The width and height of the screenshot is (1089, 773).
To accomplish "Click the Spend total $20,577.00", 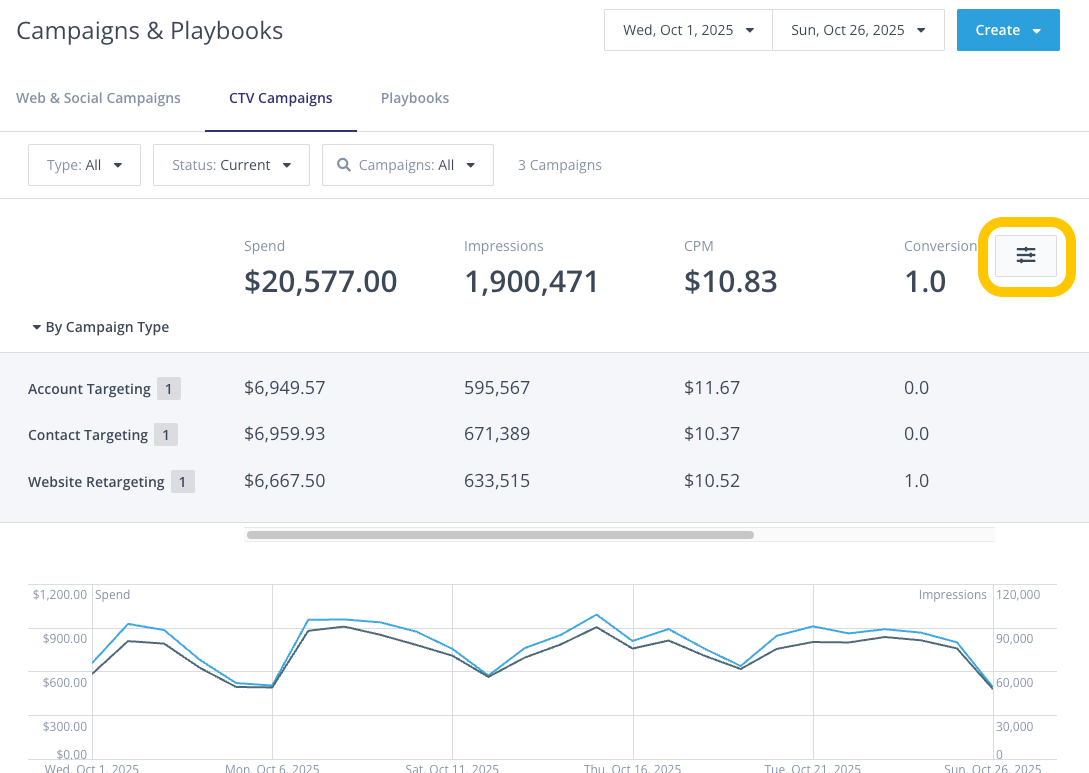I will click(320, 282).
